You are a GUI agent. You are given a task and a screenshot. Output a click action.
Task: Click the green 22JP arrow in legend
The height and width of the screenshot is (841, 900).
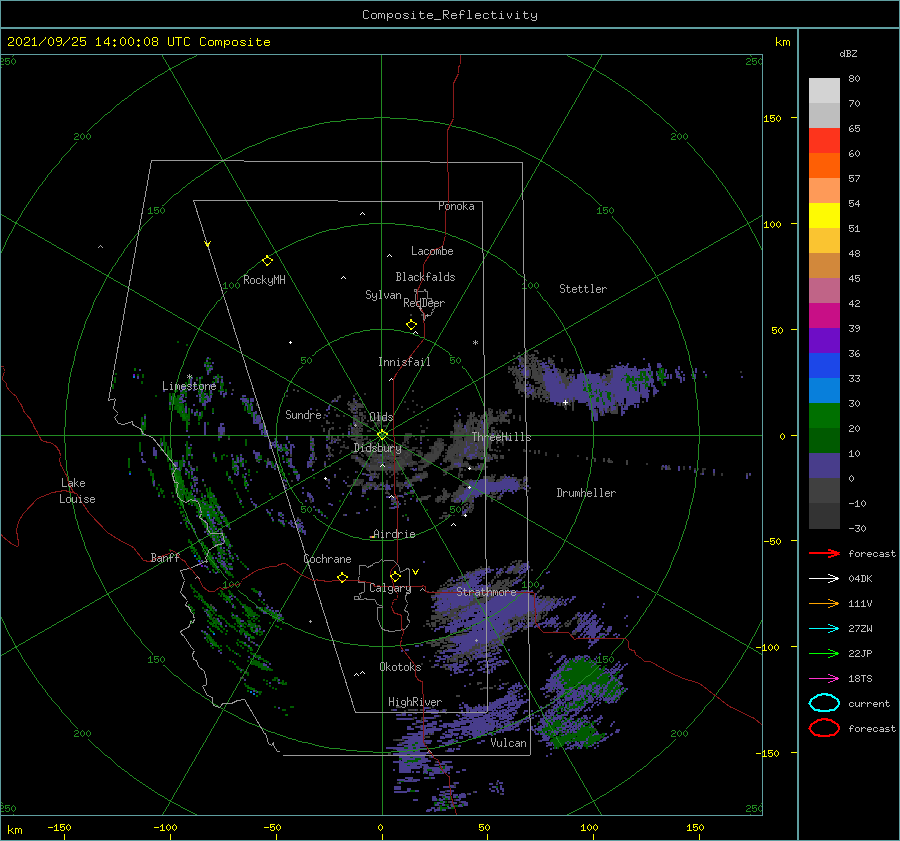[824, 653]
